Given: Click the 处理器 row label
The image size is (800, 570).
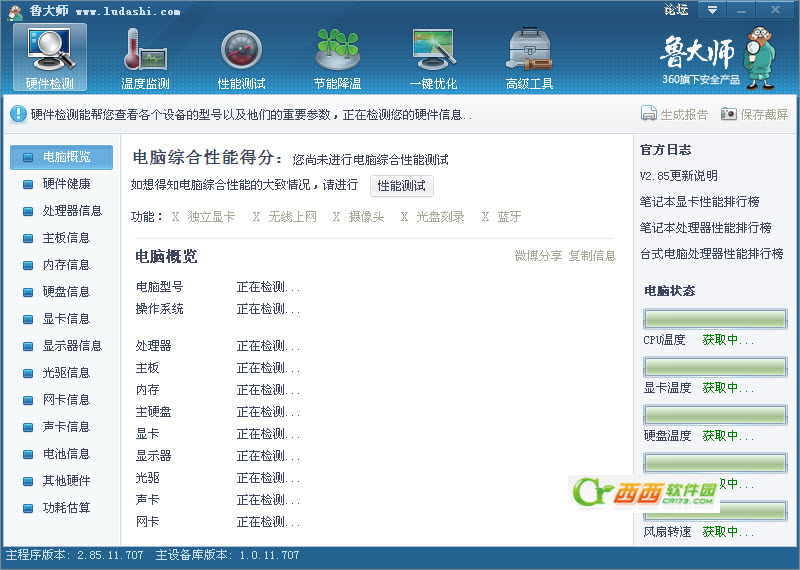Looking at the screenshot, I should pos(154,346).
